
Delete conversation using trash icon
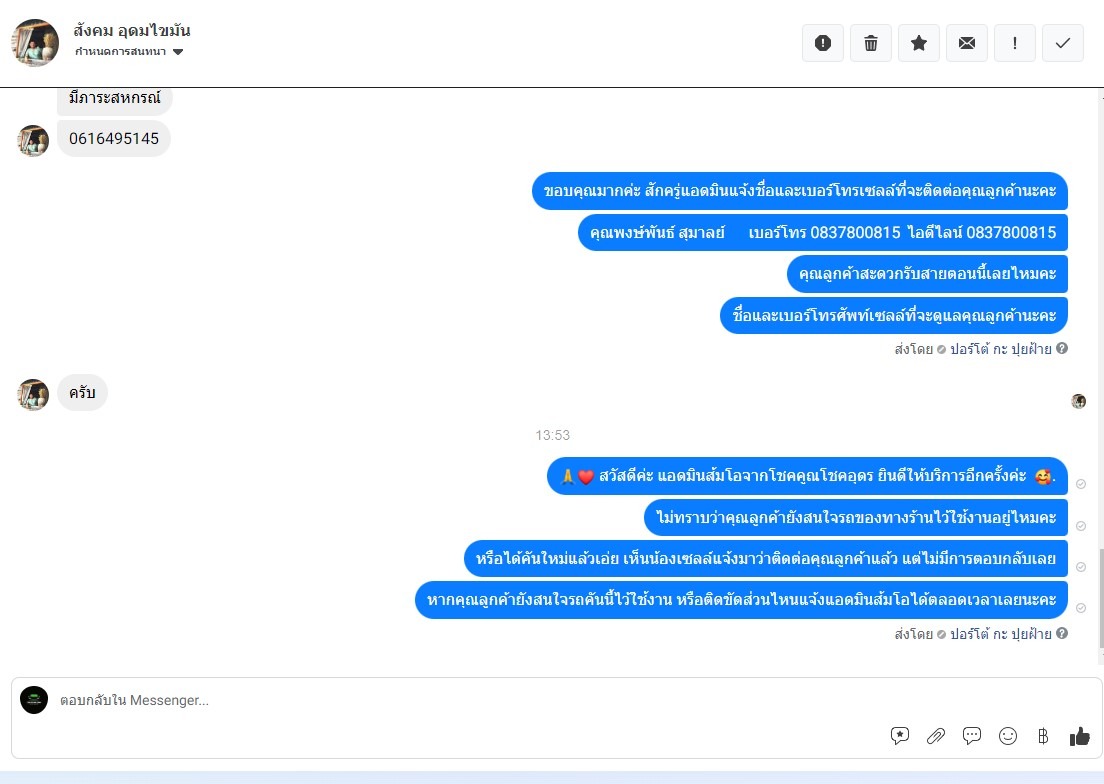click(871, 43)
